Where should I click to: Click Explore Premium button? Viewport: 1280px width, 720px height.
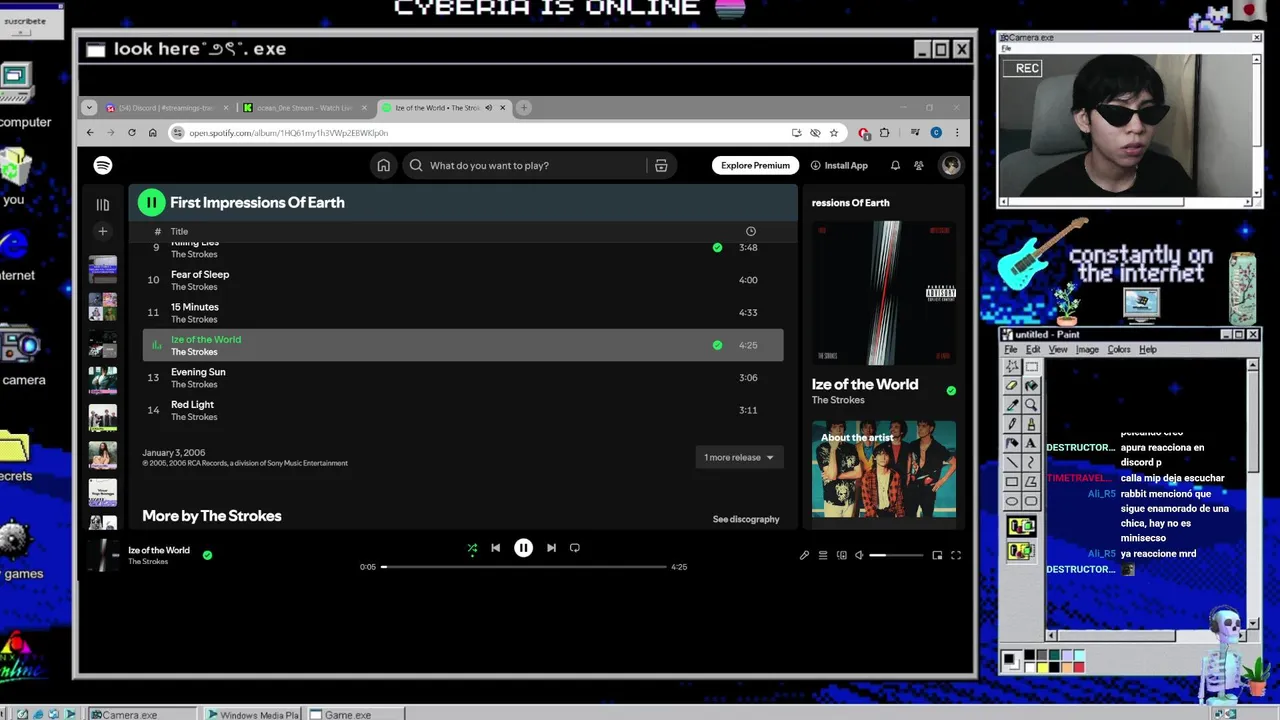click(x=755, y=165)
